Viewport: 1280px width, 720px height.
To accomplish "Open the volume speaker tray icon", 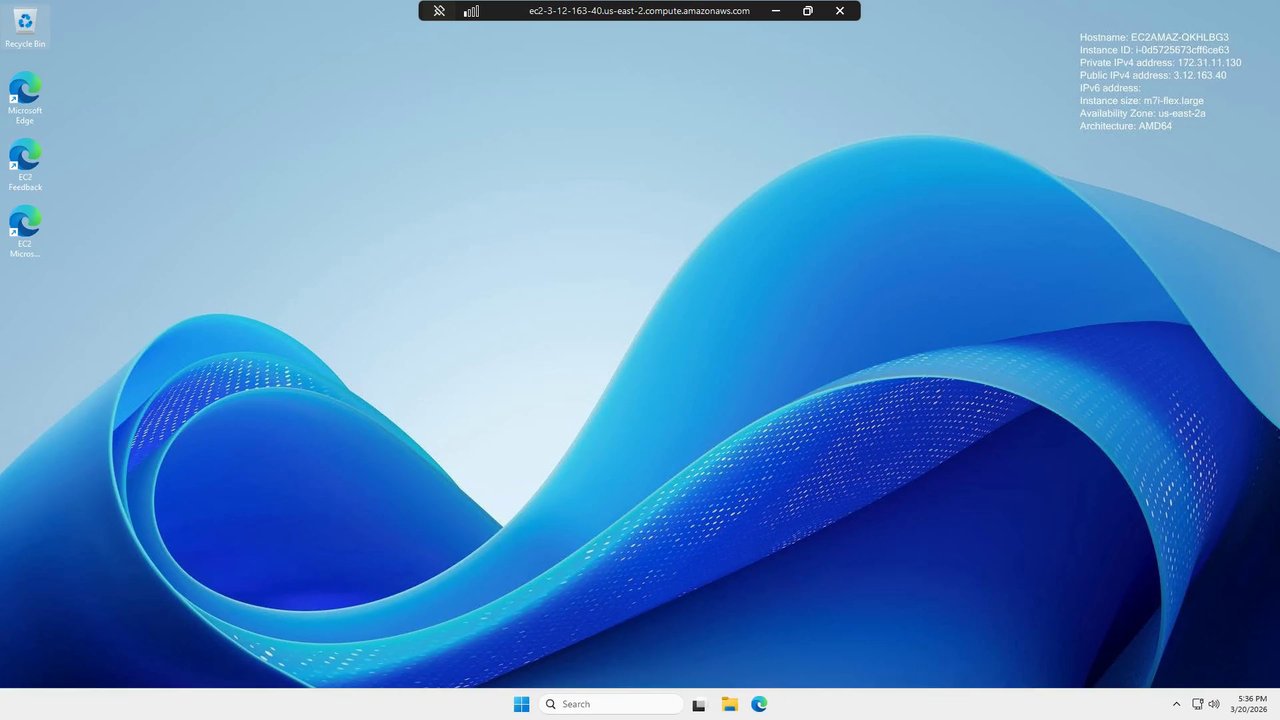I will (1214, 704).
